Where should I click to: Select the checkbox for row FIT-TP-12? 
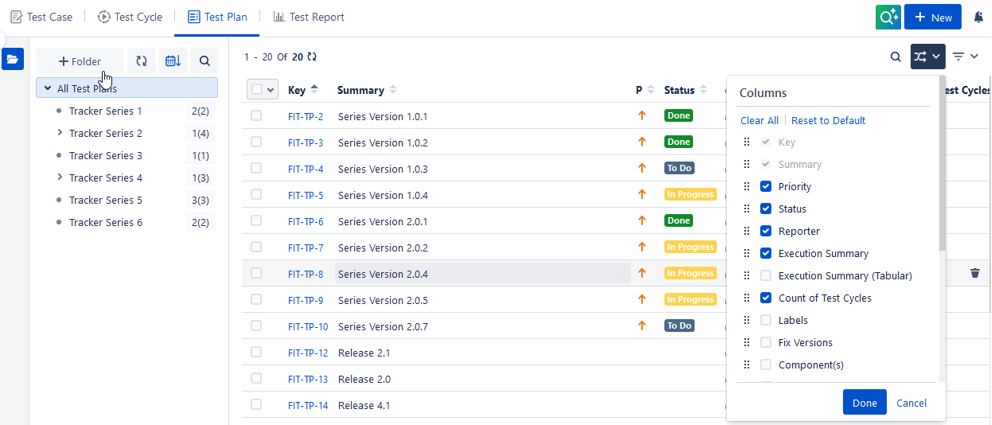(x=256, y=352)
